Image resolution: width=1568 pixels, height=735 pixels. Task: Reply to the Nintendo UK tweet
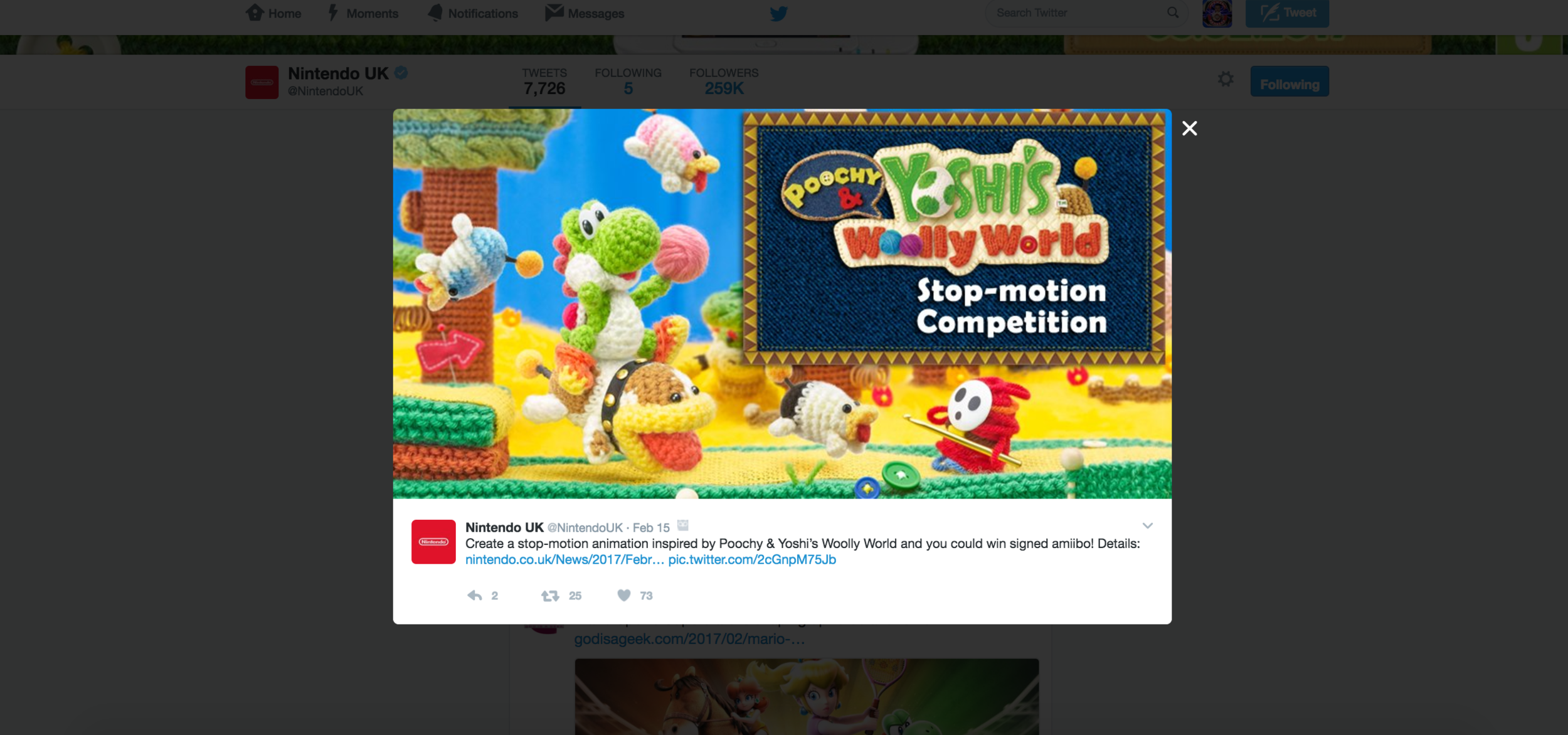point(475,595)
